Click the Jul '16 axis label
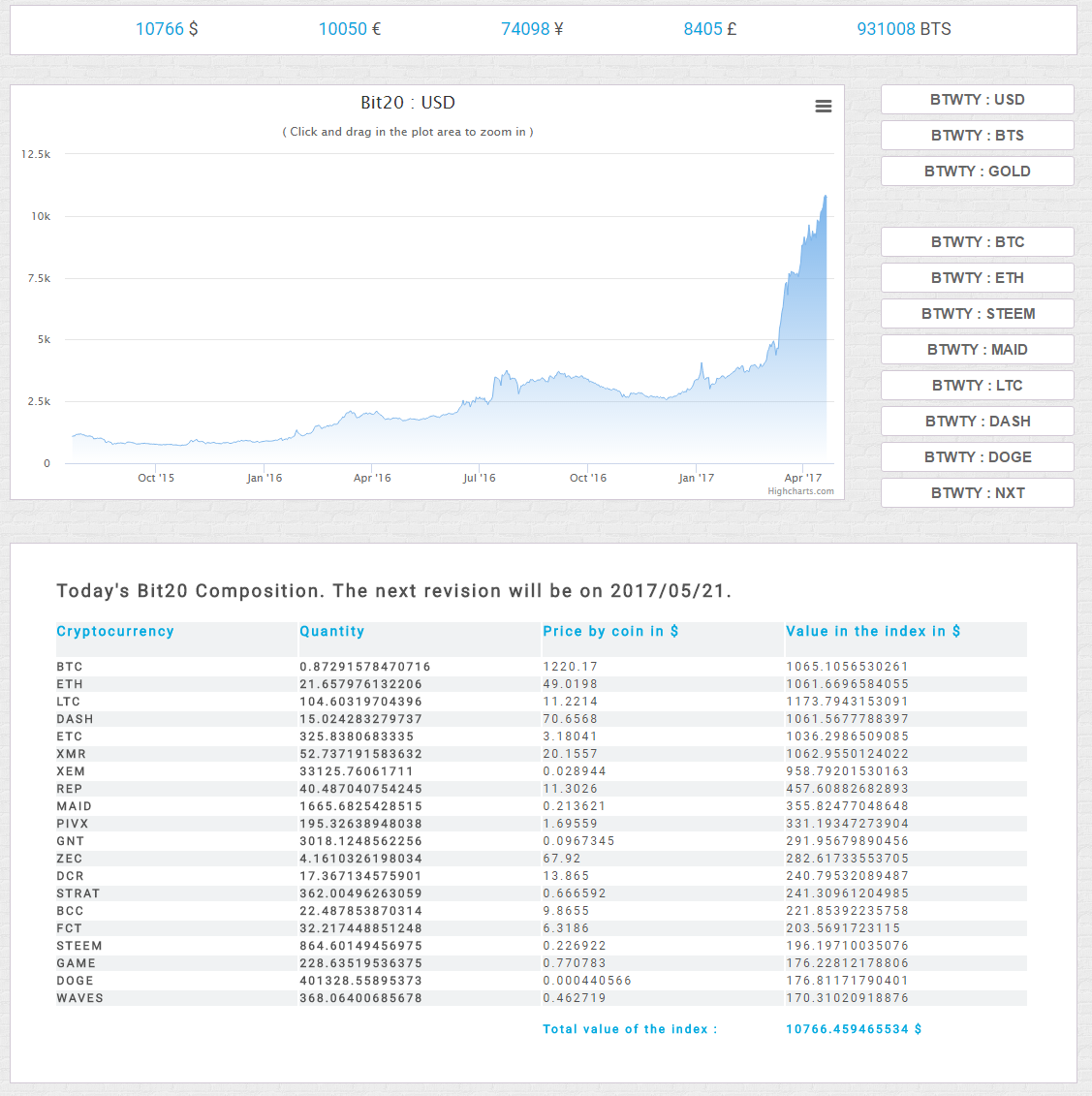This screenshot has width=1092, height=1096. pos(479,478)
